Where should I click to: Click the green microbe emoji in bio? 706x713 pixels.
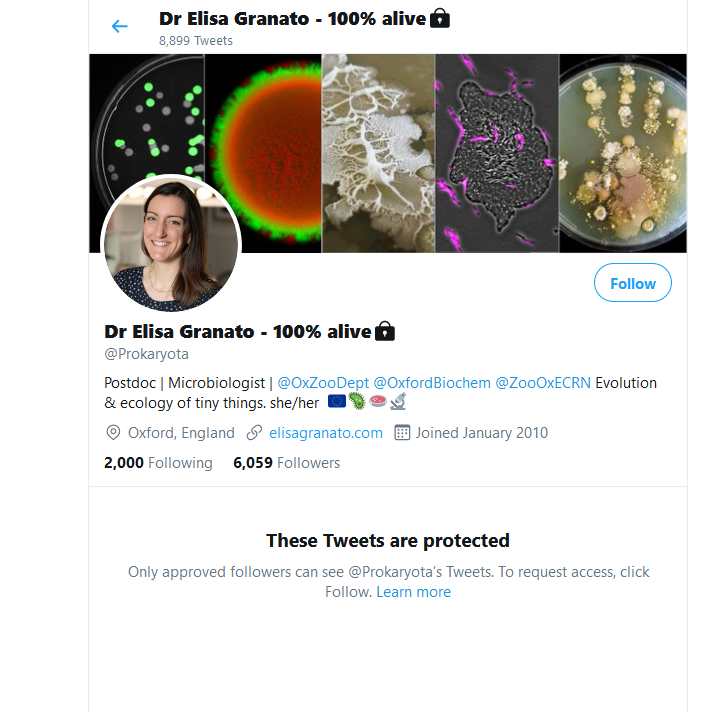(357, 402)
